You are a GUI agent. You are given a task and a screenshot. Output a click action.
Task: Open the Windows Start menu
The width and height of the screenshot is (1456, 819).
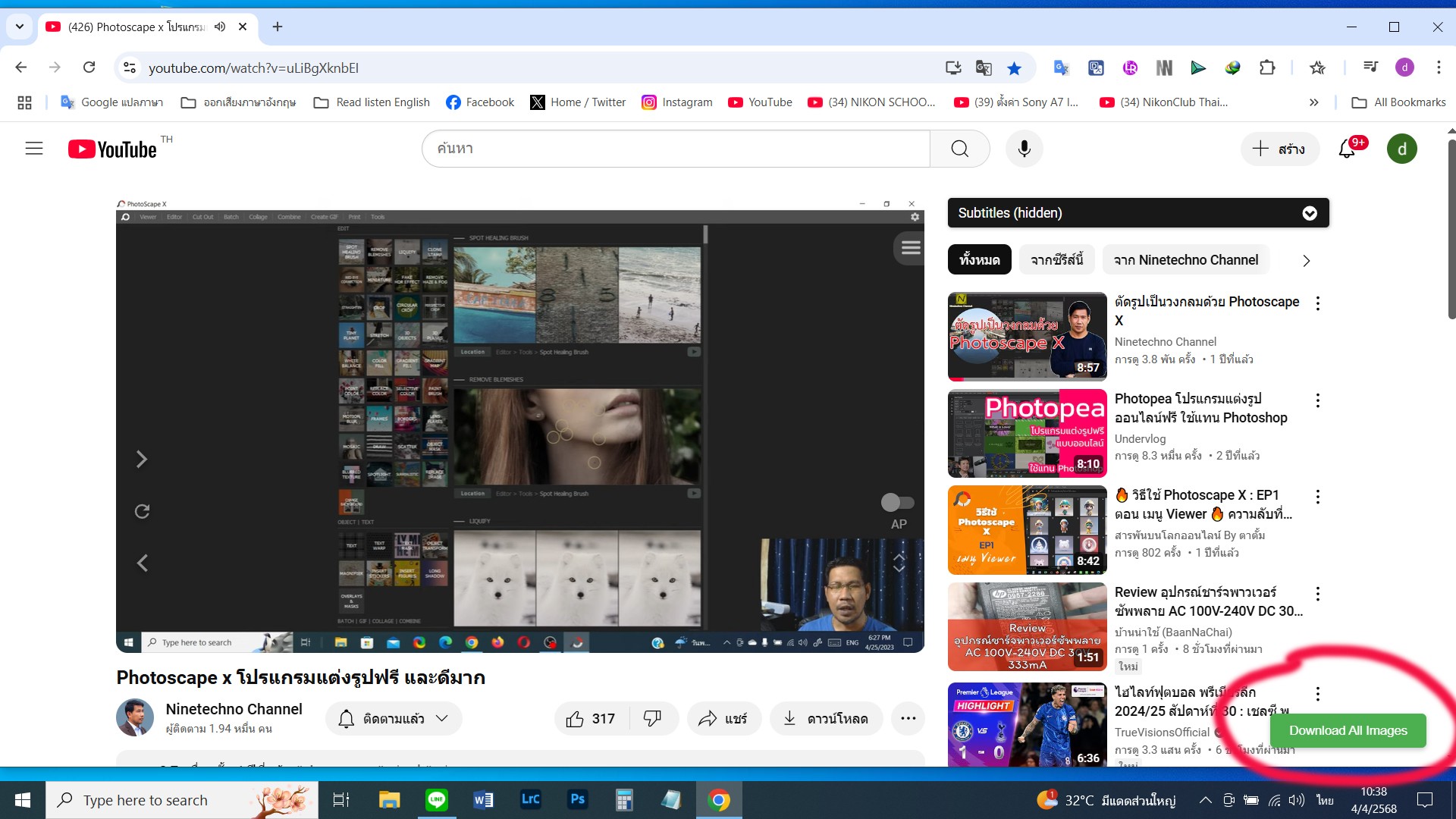coord(23,800)
